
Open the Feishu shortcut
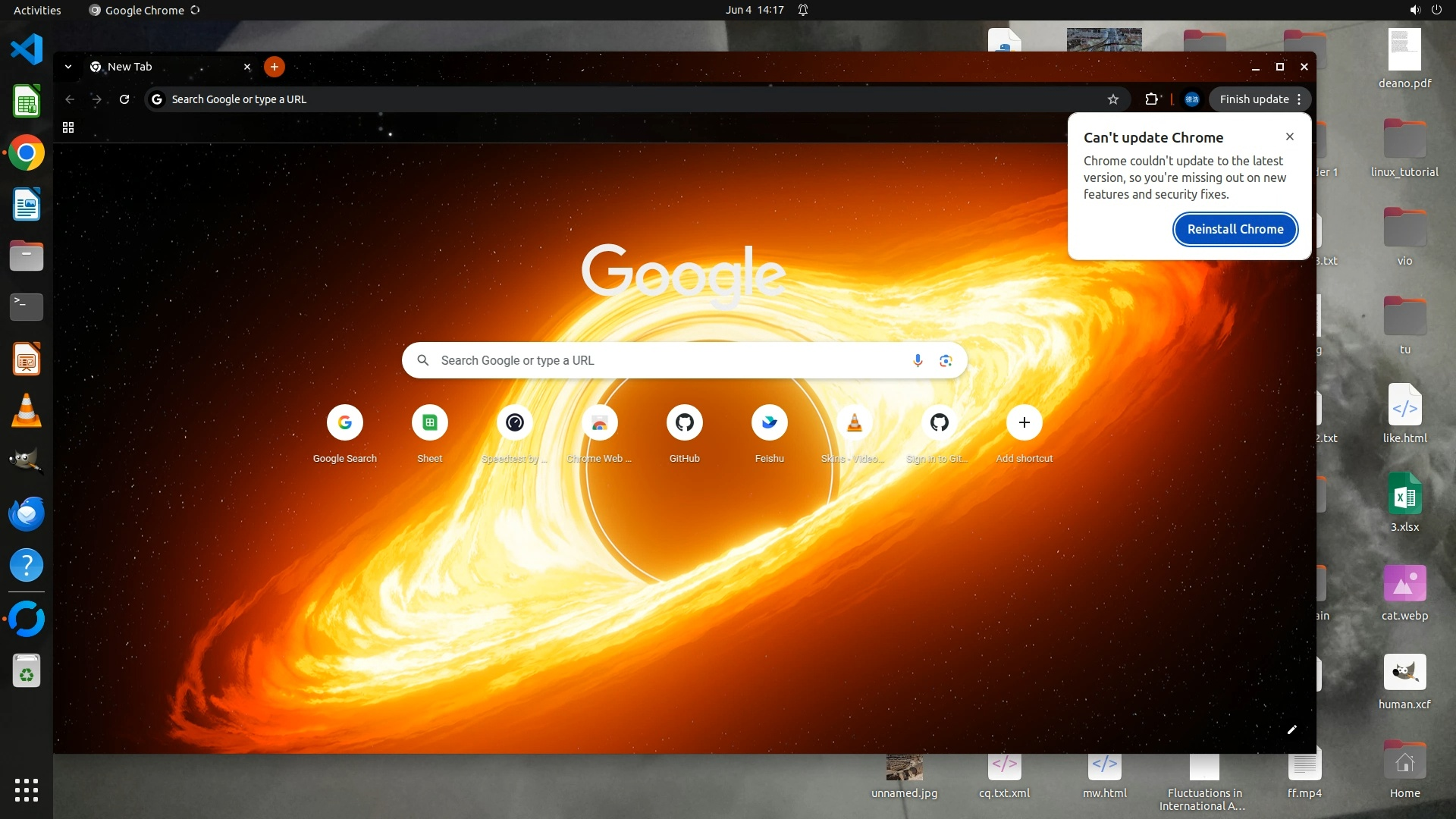(x=769, y=423)
